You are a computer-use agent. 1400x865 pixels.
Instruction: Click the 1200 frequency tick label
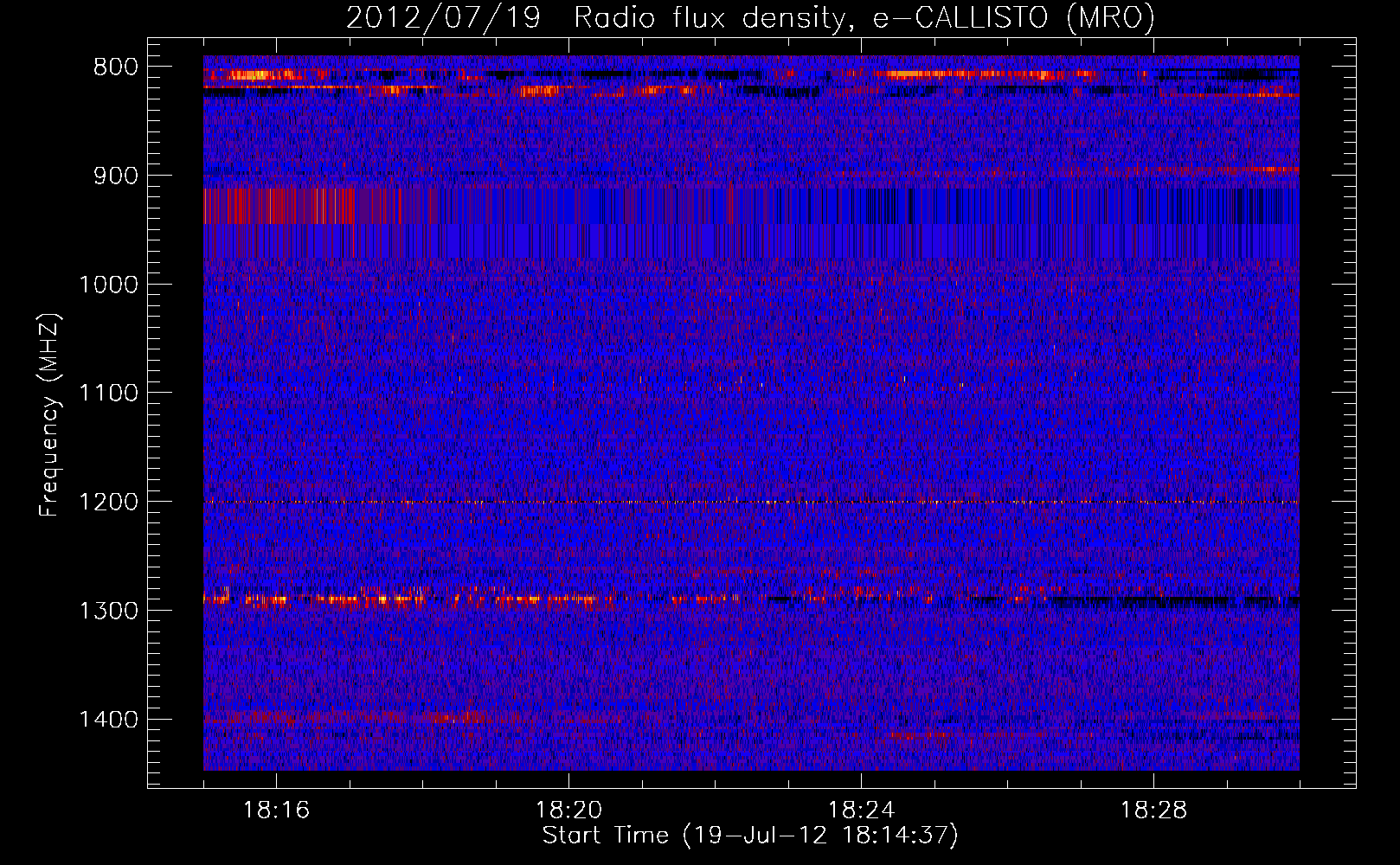pyautogui.click(x=108, y=503)
